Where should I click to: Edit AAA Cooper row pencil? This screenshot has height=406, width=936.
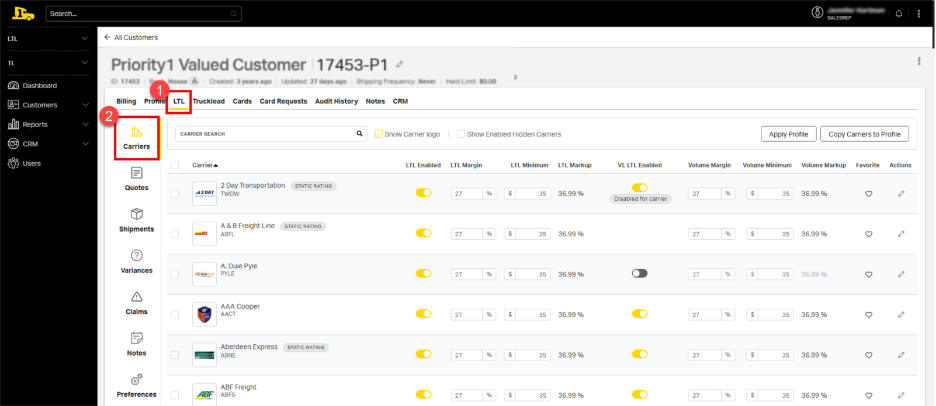pyautogui.click(x=901, y=315)
